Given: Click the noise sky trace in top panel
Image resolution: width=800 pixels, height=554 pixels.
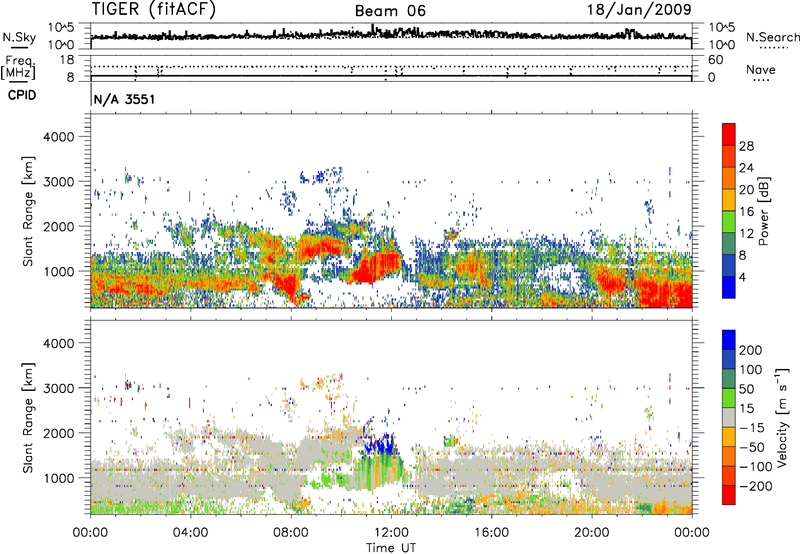Looking at the screenshot, I should [x=391, y=35].
